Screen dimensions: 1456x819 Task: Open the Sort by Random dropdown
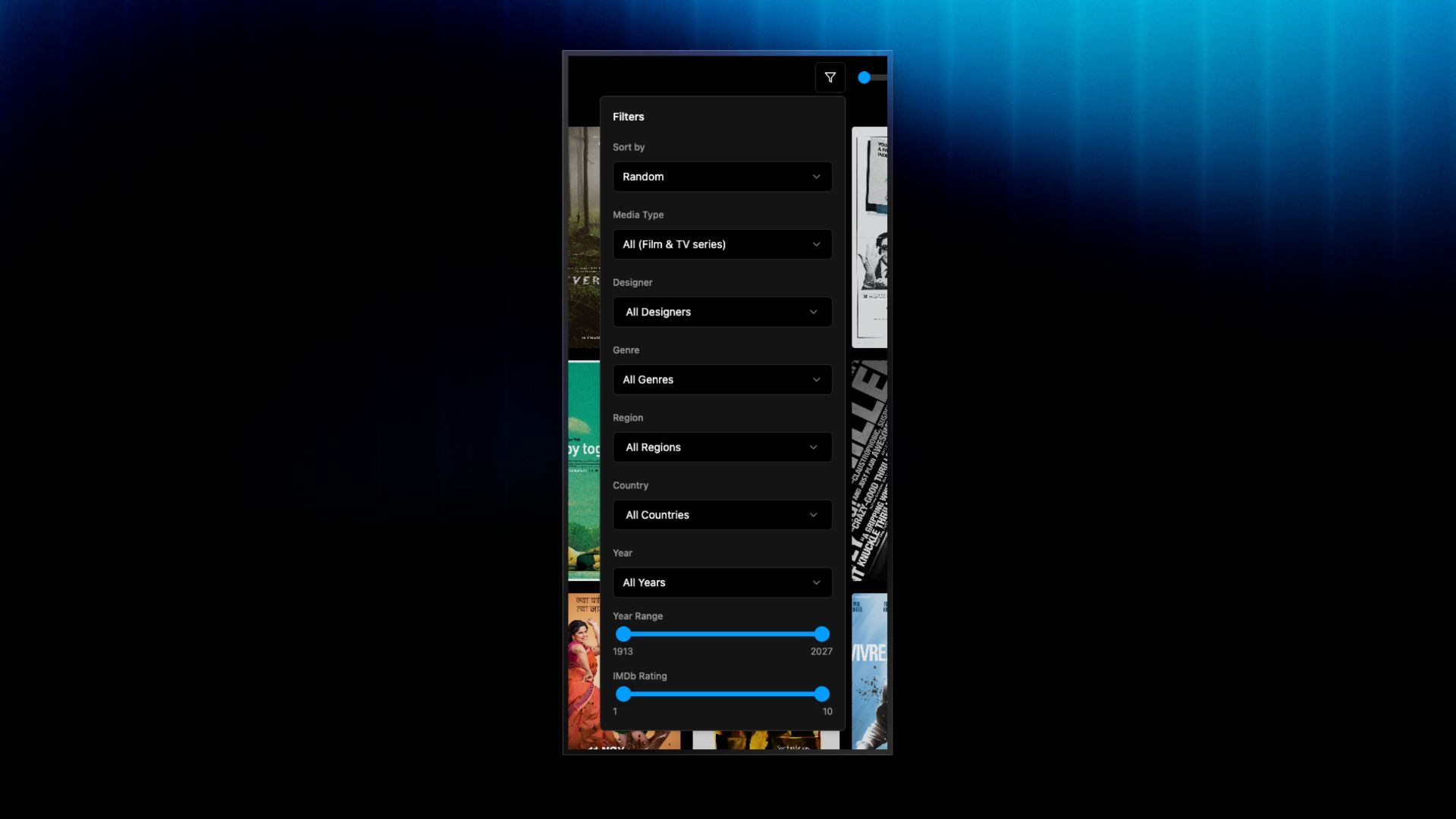coord(722,177)
